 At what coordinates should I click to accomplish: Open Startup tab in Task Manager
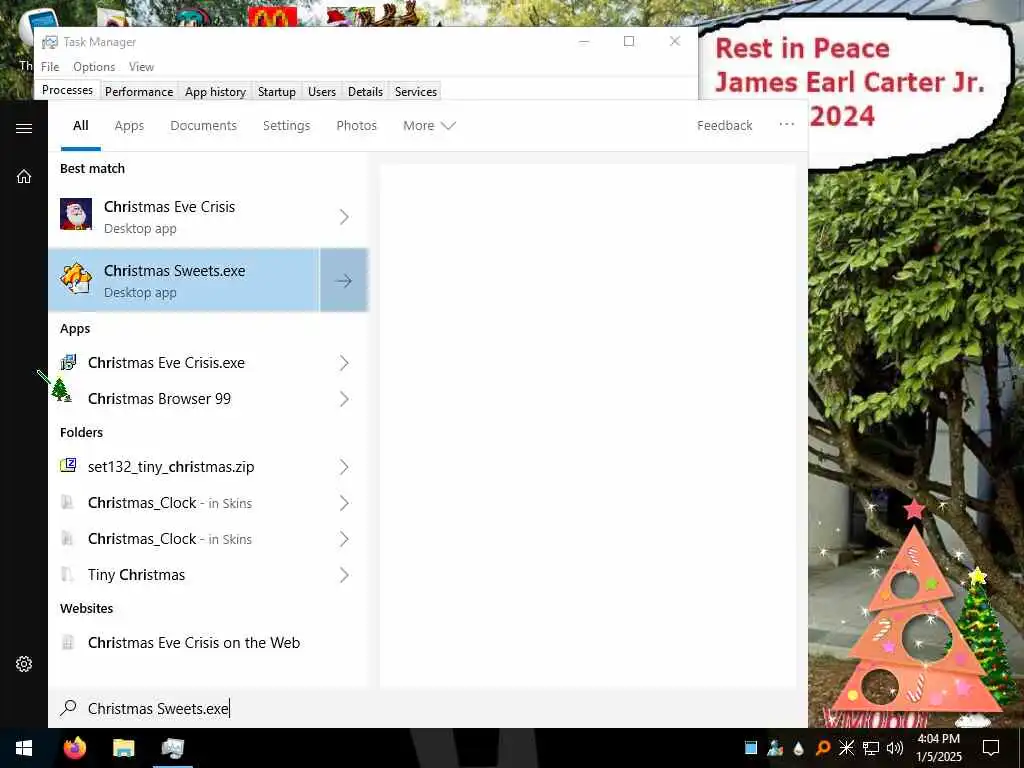tap(277, 91)
